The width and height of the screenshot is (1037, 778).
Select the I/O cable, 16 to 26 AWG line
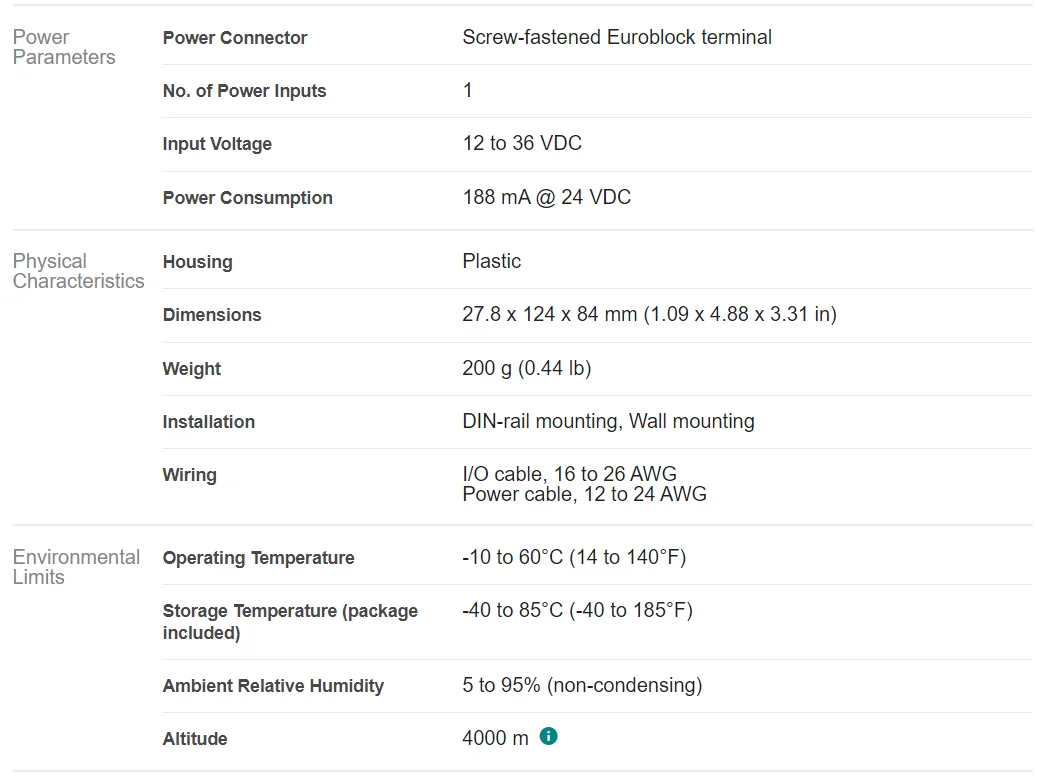coord(570,475)
